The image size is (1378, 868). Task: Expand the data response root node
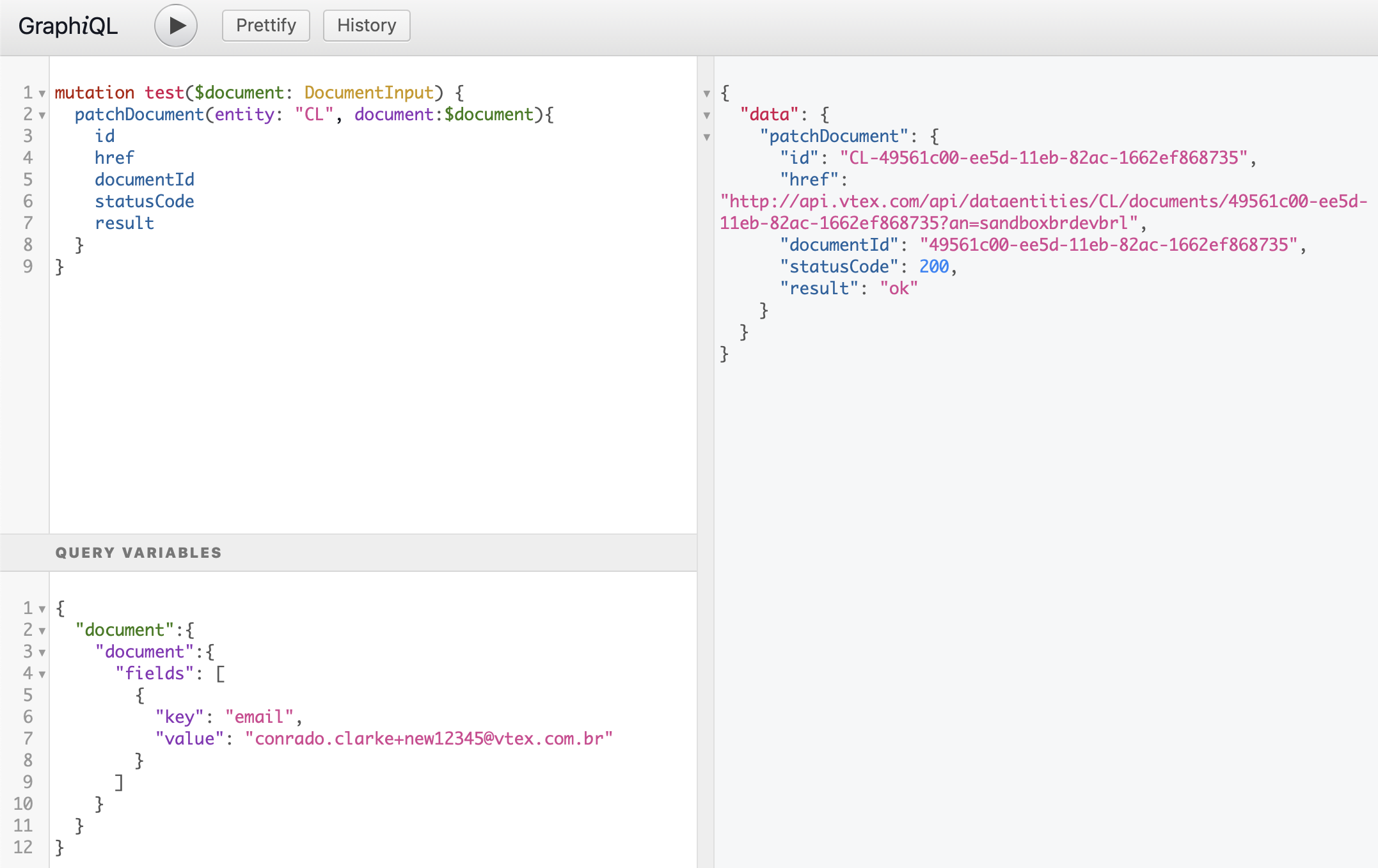coord(709,91)
